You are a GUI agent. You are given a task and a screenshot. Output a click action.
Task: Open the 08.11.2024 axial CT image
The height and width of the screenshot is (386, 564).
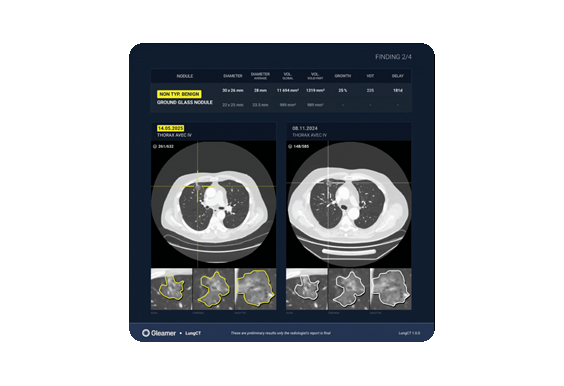[349, 204]
